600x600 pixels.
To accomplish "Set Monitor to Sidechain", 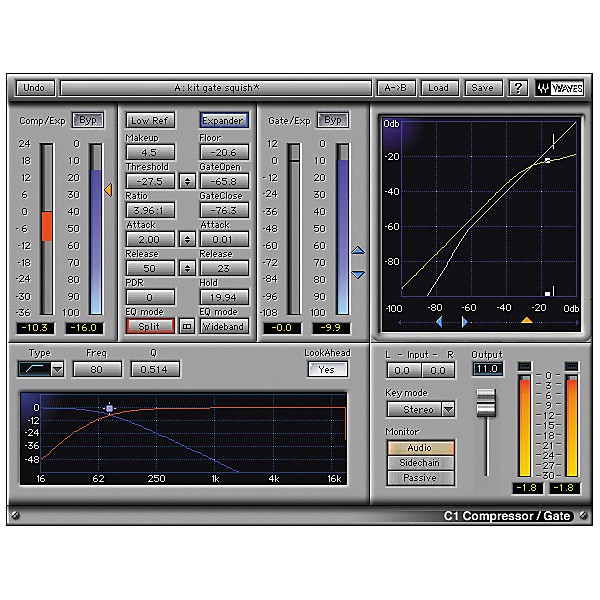I will coord(421,463).
